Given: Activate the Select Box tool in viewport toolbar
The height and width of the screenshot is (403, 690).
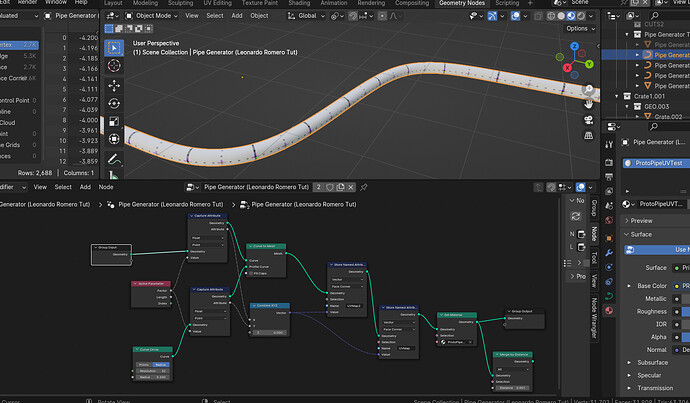Looking at the screenshot, I should tap(114, 48).
